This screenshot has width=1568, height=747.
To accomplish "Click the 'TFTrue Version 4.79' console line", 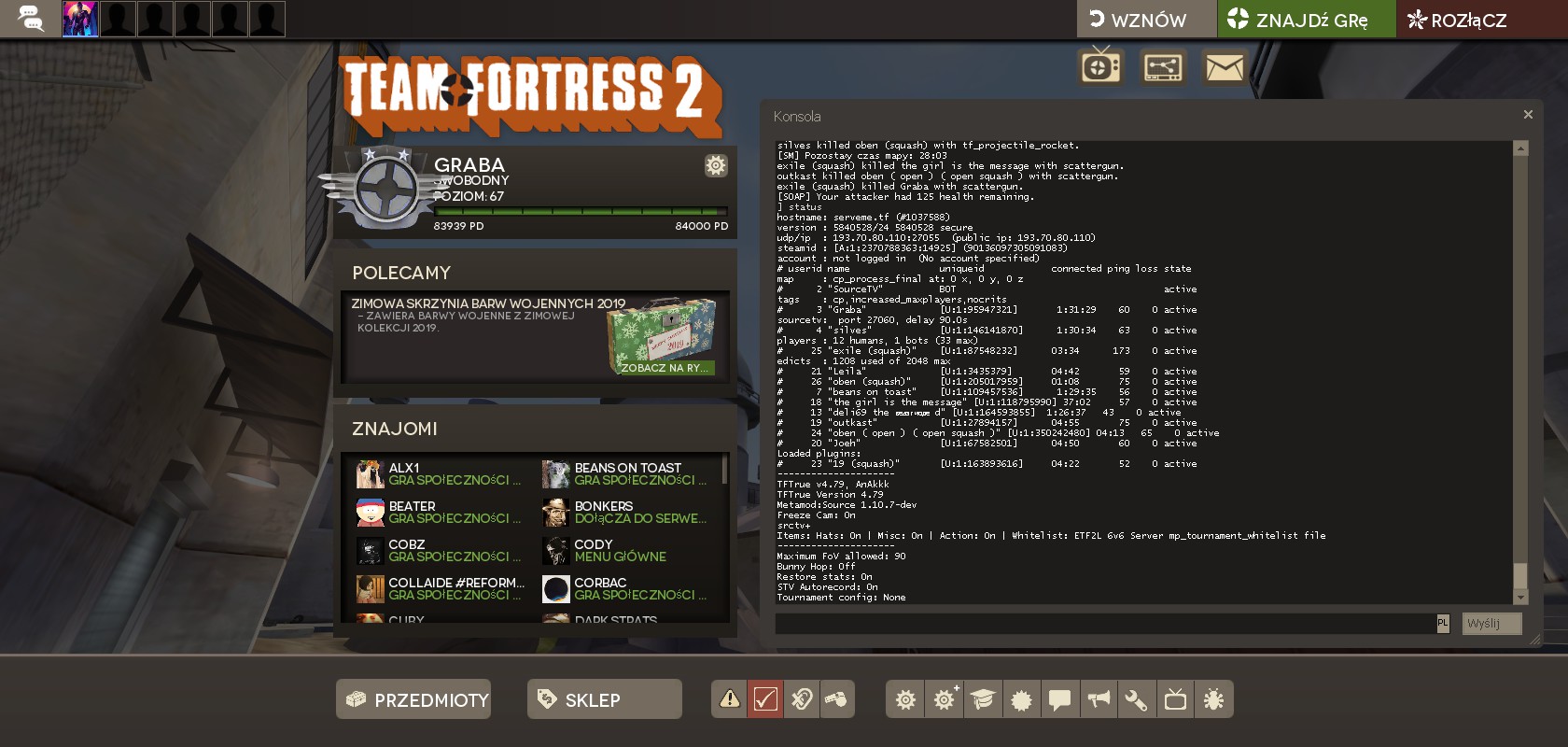I will pyautogui.click(x=830, y=495).
